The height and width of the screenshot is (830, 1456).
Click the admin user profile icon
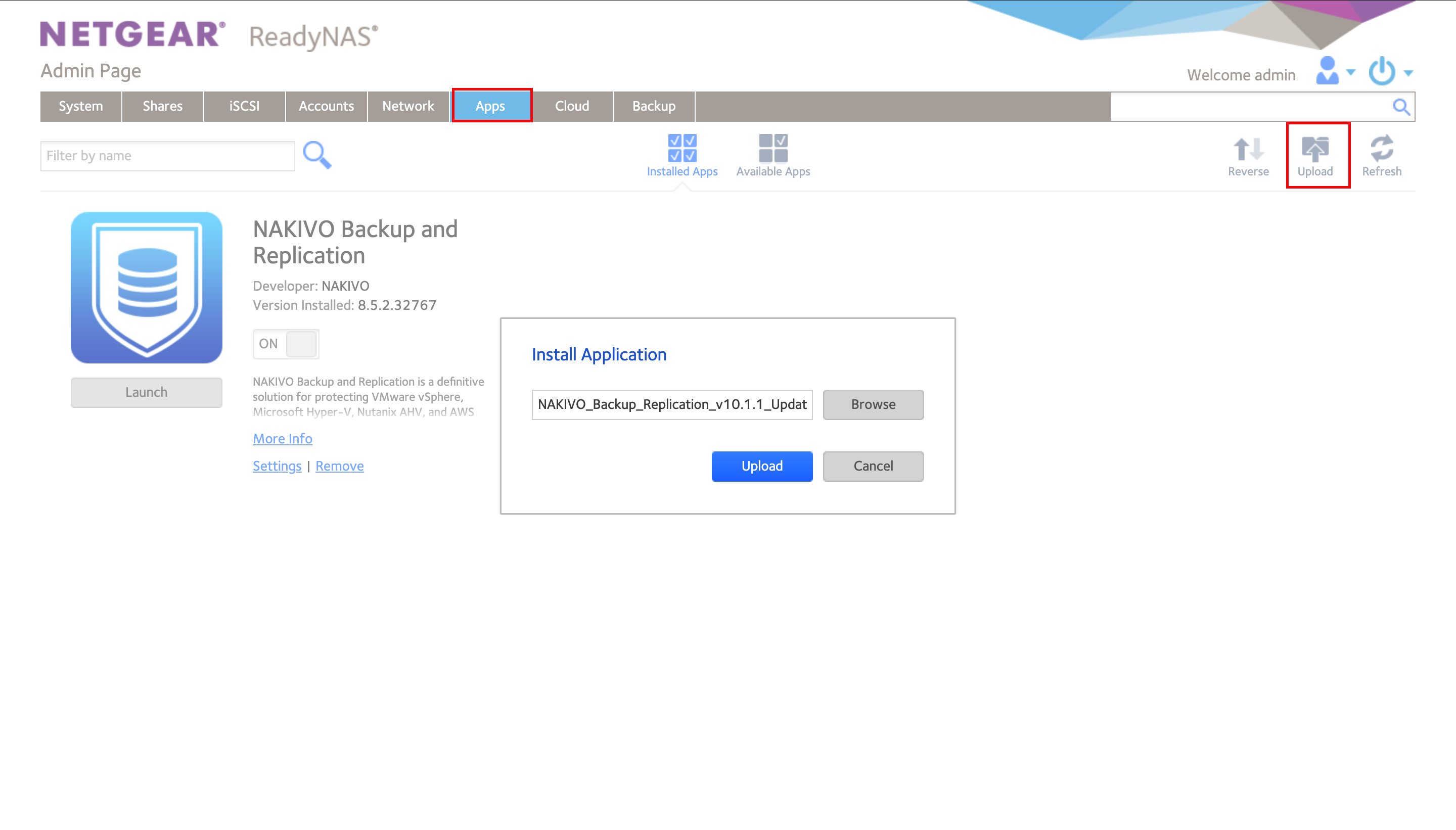pos(1327,71)
